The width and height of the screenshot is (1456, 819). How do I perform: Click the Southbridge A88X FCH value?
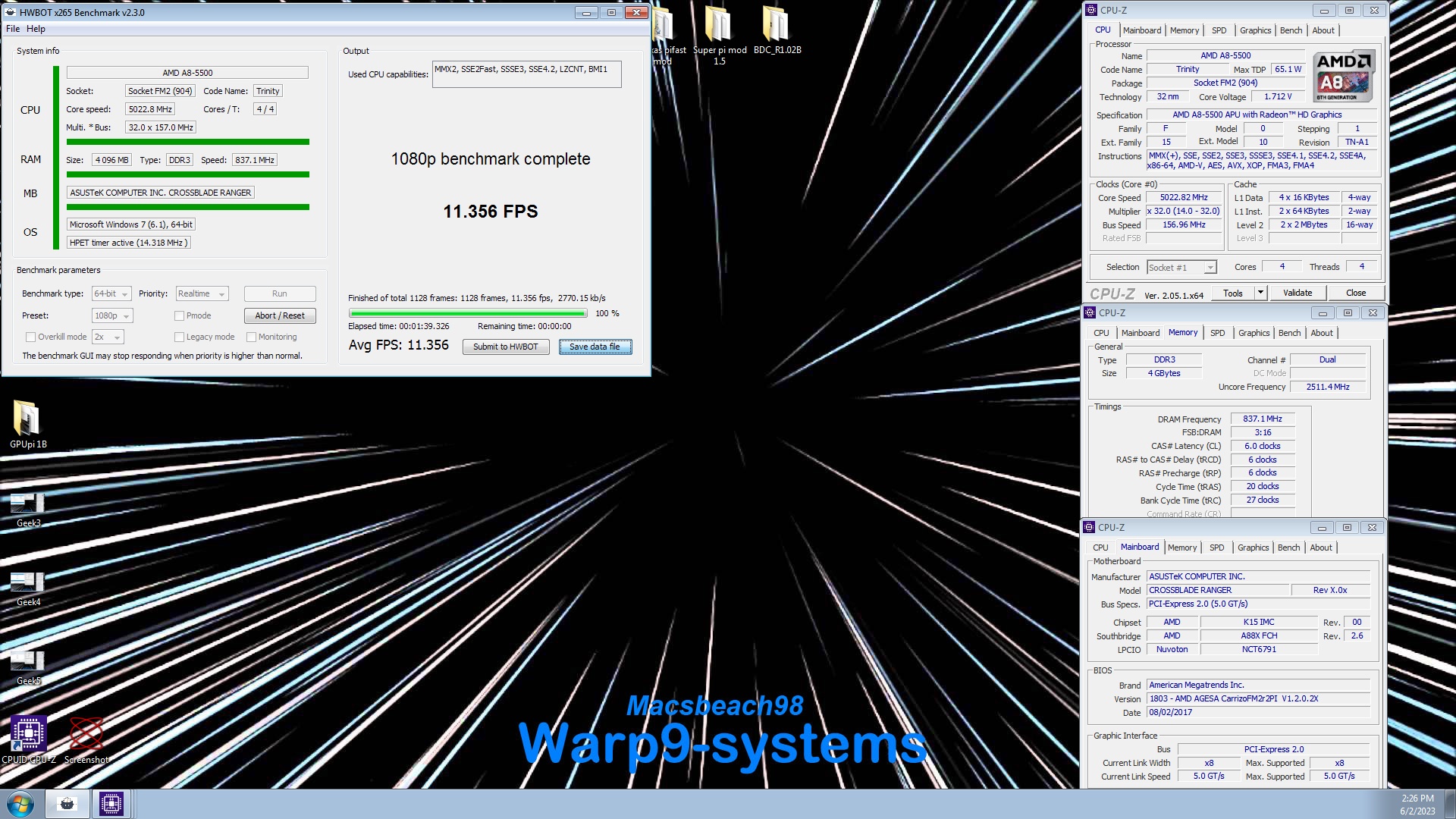[1259, 635]
